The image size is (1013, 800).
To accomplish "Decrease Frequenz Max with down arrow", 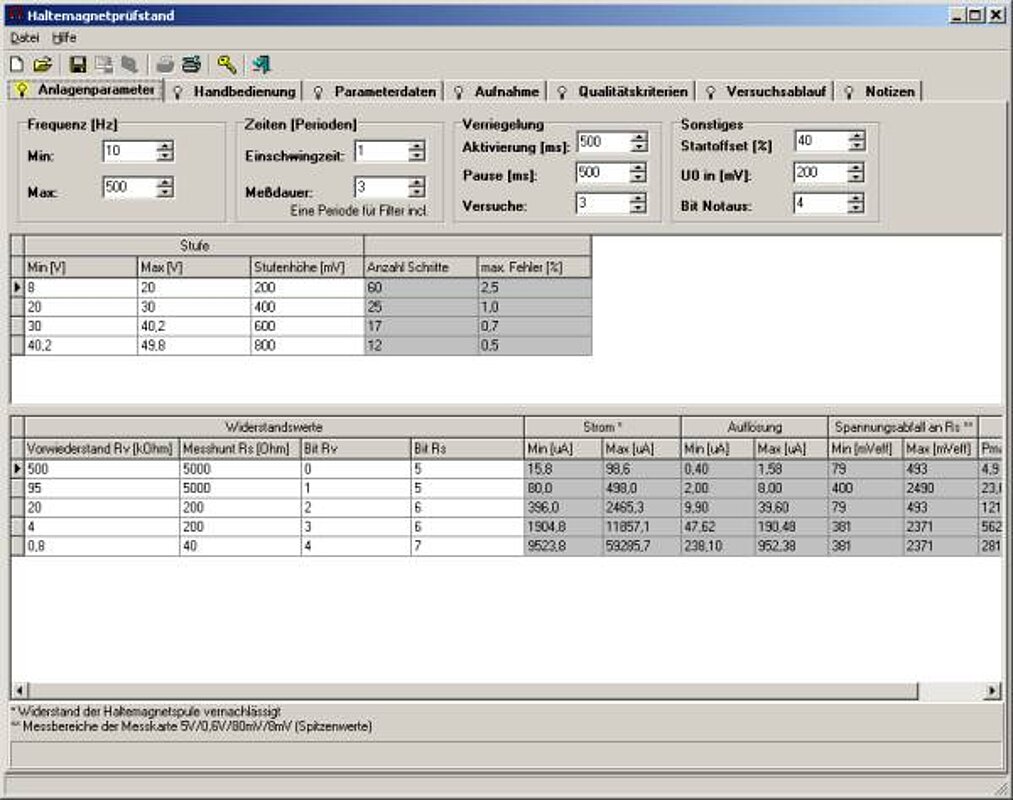I will (x=165, y=193).
